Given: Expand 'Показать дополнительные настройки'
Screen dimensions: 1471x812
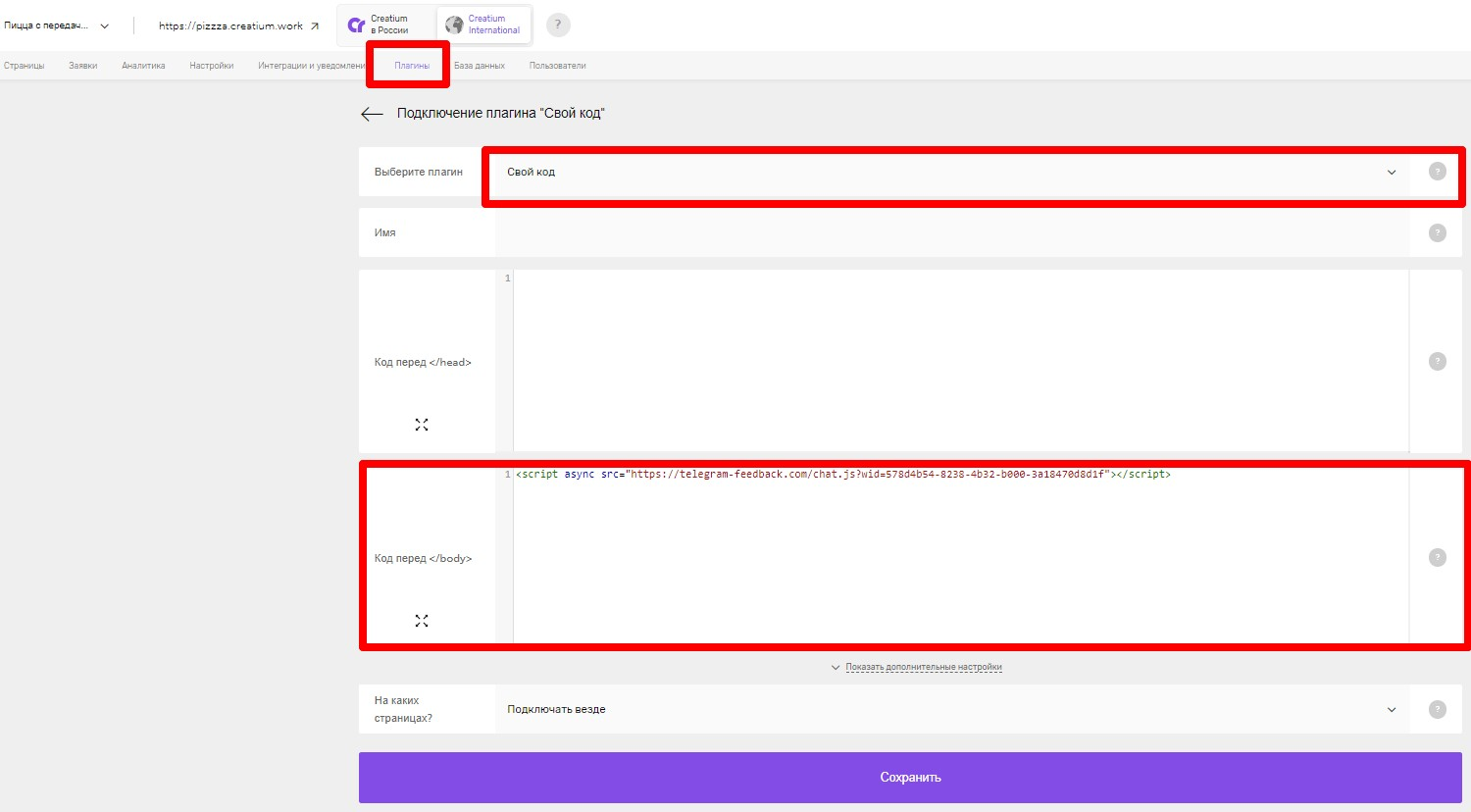Looking at the screenshot, I should click(917, 667).
